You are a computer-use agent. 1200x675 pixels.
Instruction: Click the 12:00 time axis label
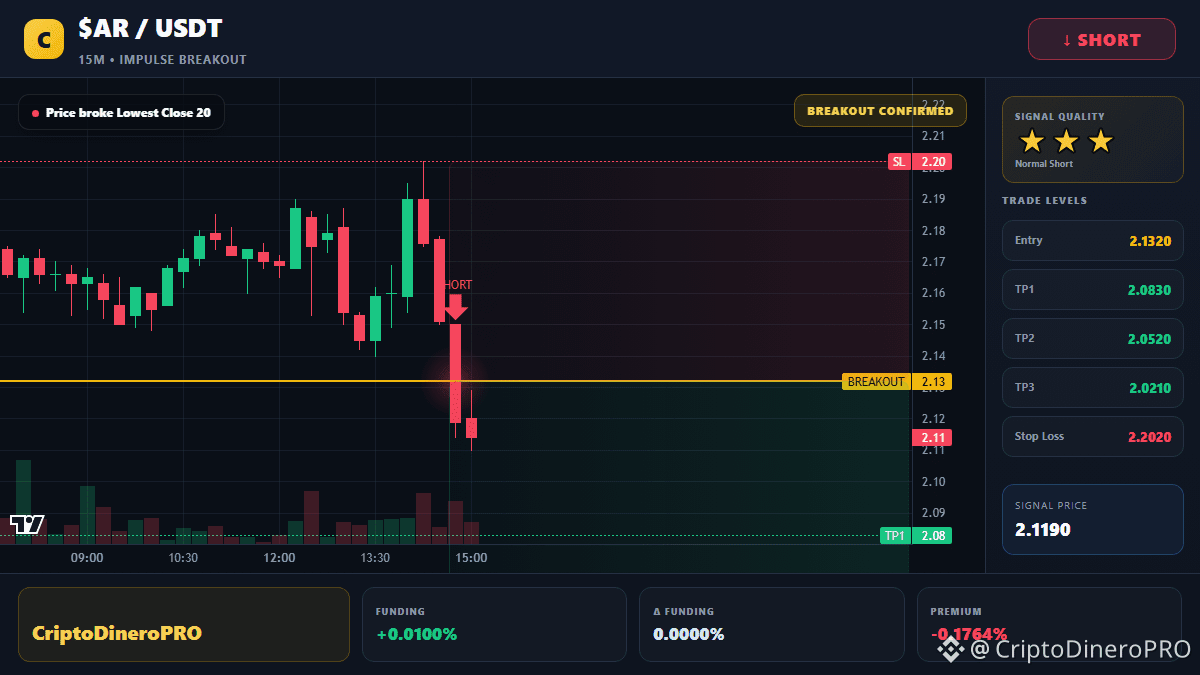pyautogui.click(x=279, y=557)
